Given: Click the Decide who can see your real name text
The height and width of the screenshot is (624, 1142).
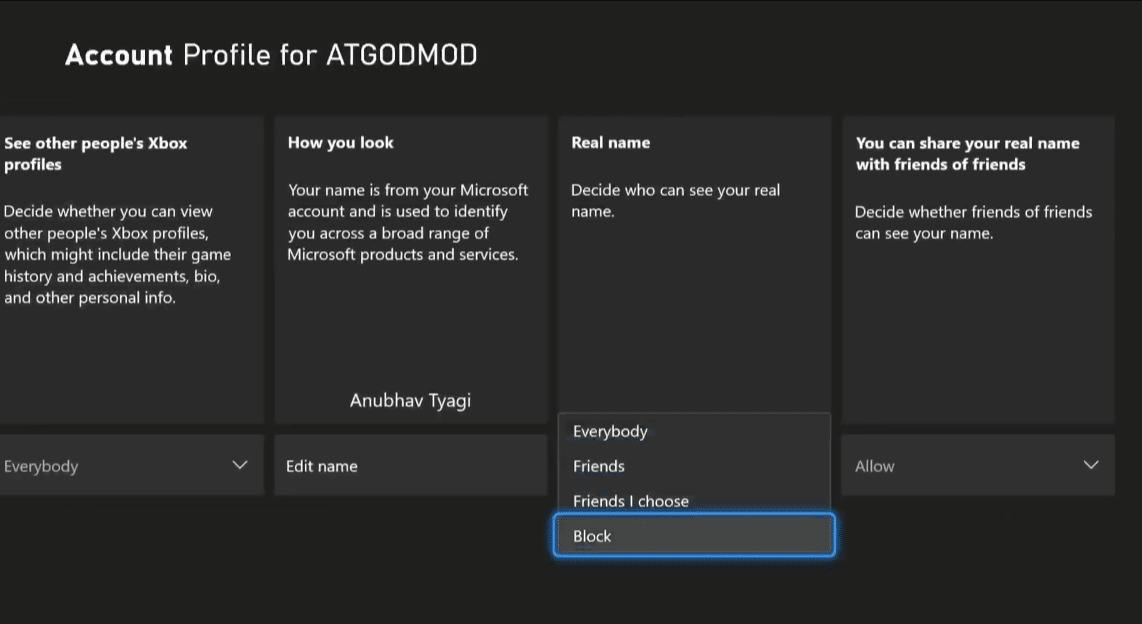Looking at the screenshot, I should (675, 200).
